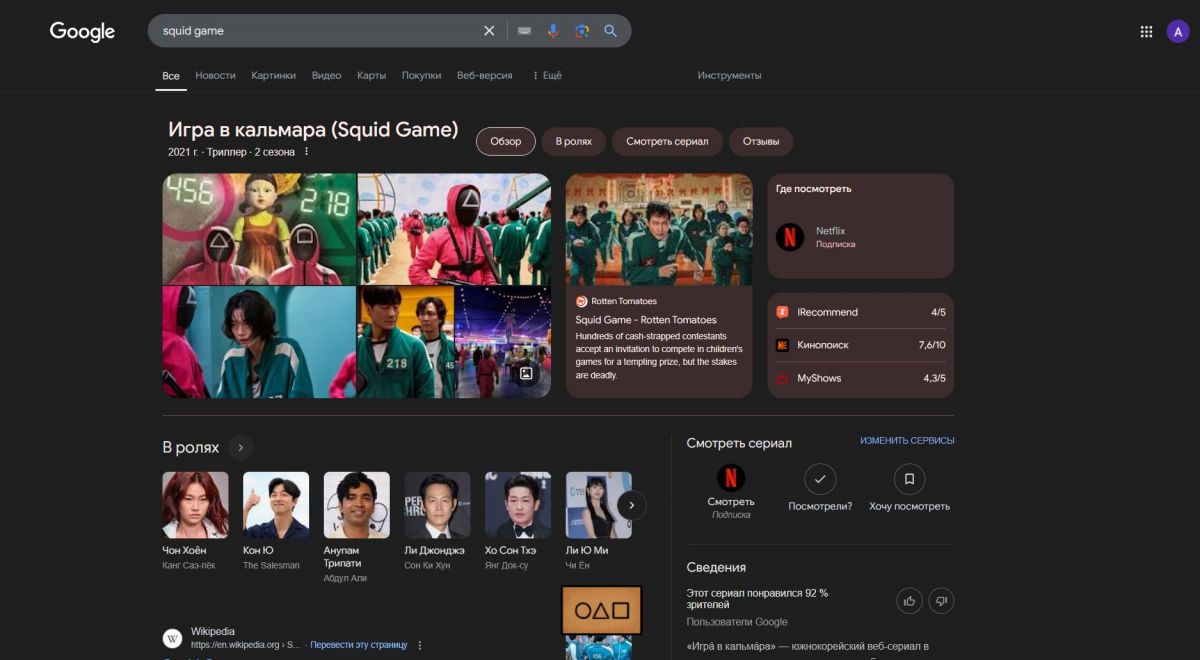
Task: Click the 'Пользователи Google' label
Action: 737,622
